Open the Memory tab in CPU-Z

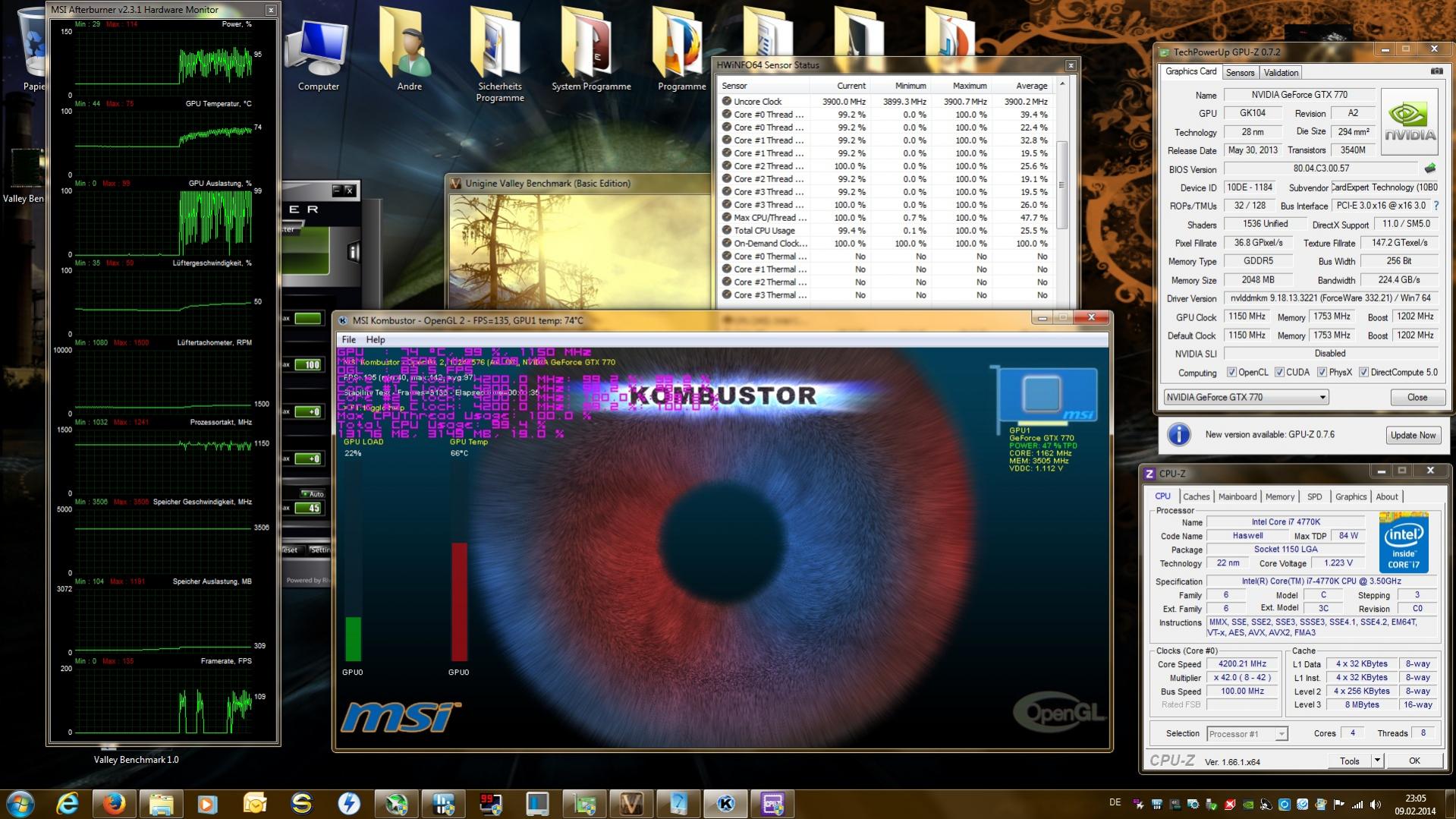point(1279,496)
